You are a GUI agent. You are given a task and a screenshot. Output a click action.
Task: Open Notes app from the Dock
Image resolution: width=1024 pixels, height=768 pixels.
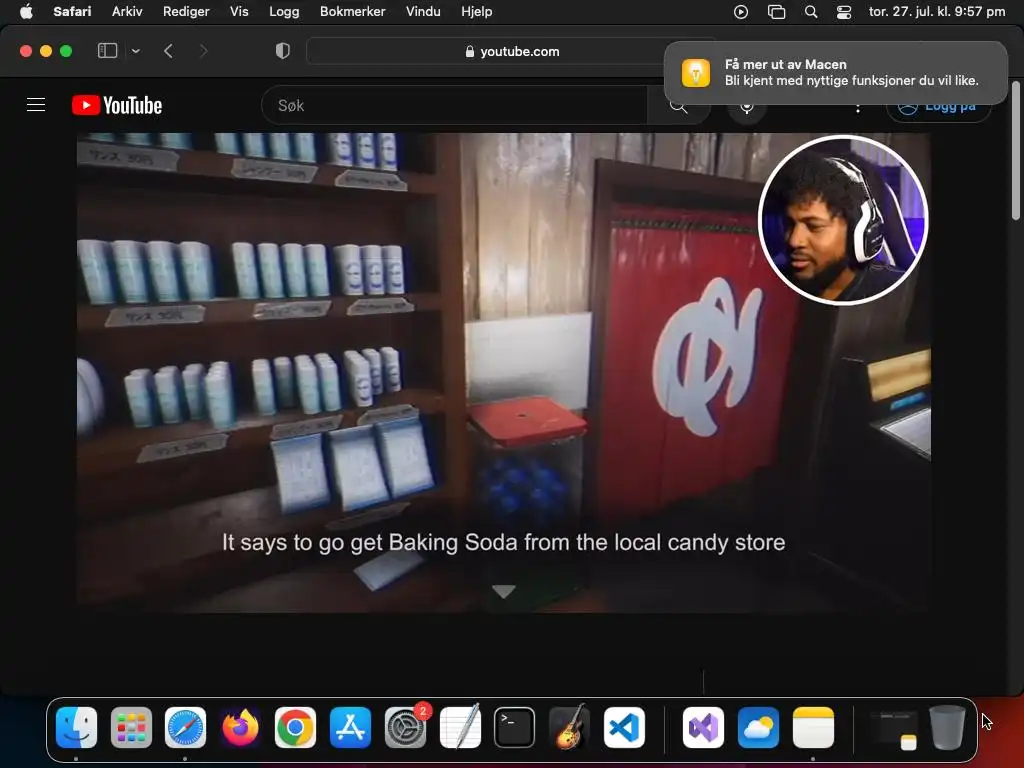pos(813,728)
